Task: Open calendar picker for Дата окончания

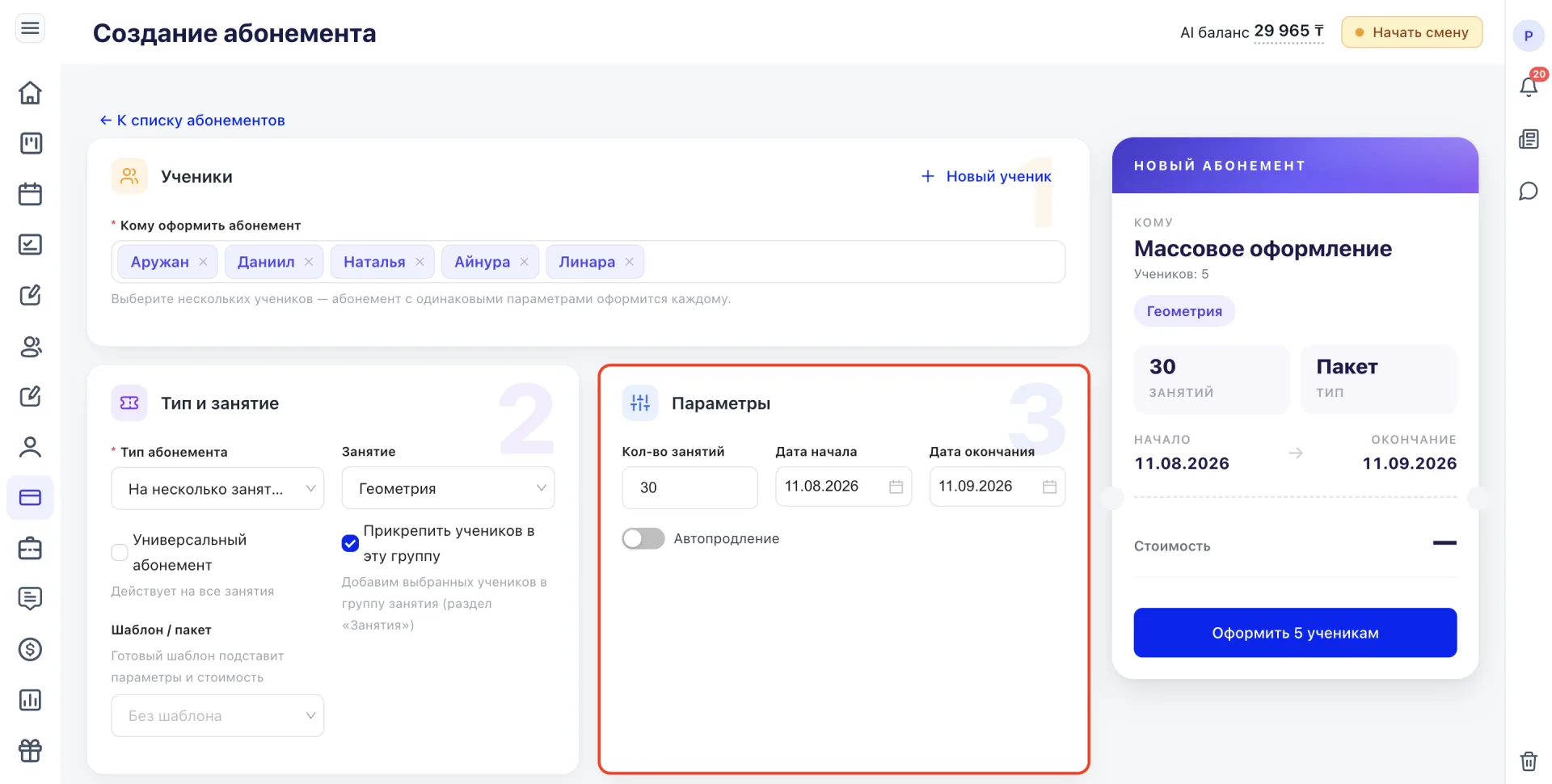Action: [x=1049, y=487]
